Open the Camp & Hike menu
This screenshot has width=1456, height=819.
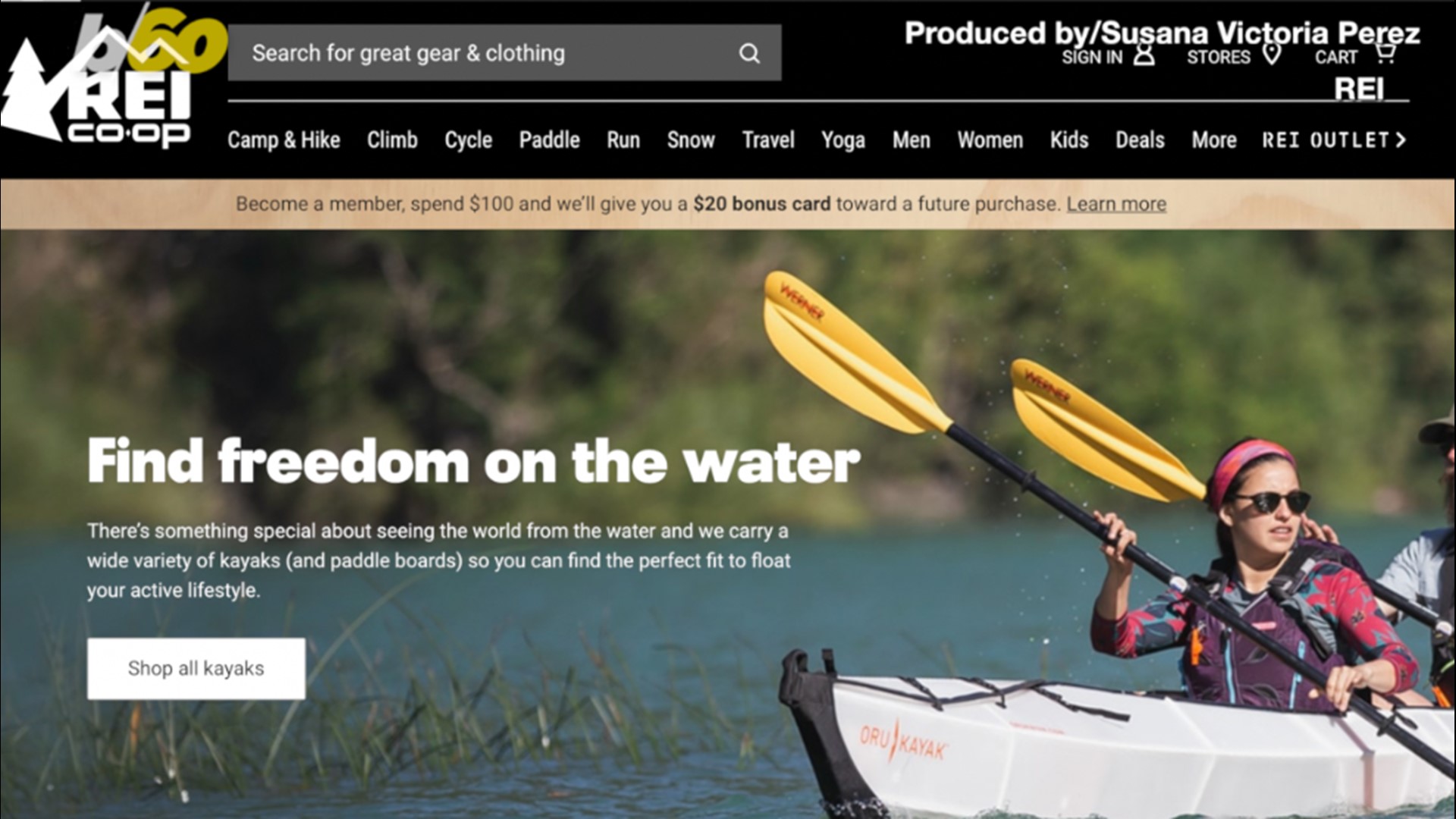point(284,140)
